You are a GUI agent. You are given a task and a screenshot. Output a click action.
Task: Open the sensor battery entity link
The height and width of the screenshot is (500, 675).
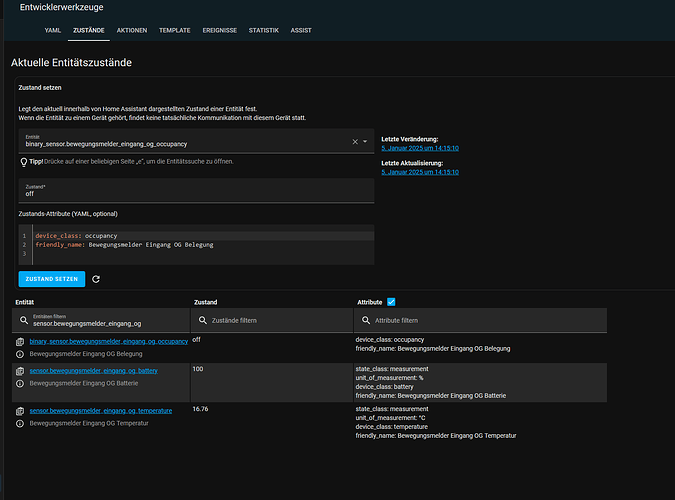pyautogui.click(x=93, y=371)
